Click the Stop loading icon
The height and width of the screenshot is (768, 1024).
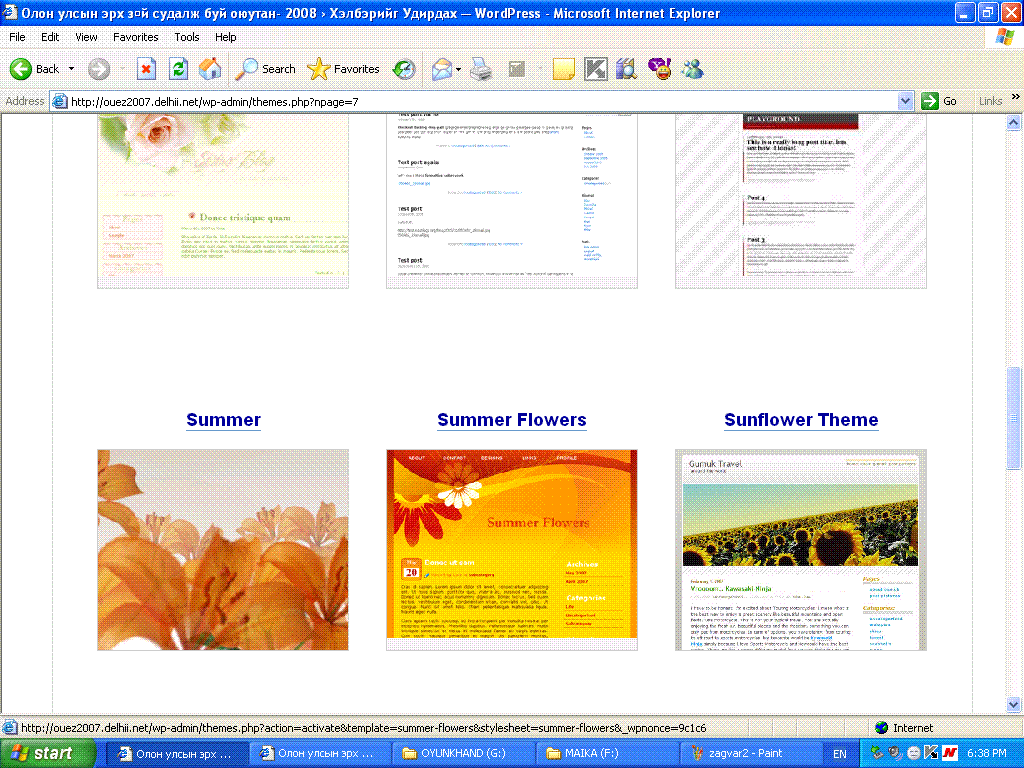click(146, 69)
